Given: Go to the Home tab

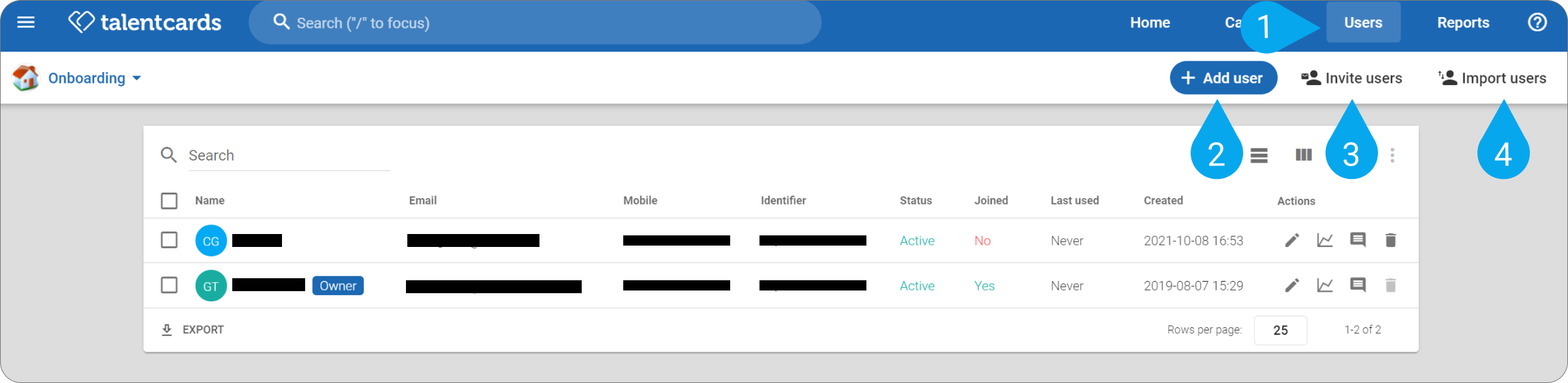Looking at the screenshot, I should (1150, 22).
